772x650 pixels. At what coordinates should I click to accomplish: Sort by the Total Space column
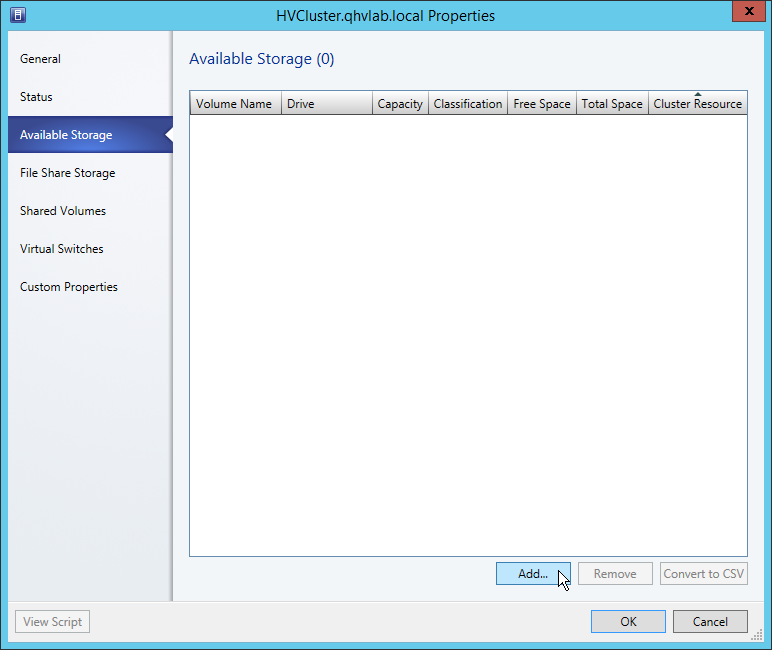point(612,104)
